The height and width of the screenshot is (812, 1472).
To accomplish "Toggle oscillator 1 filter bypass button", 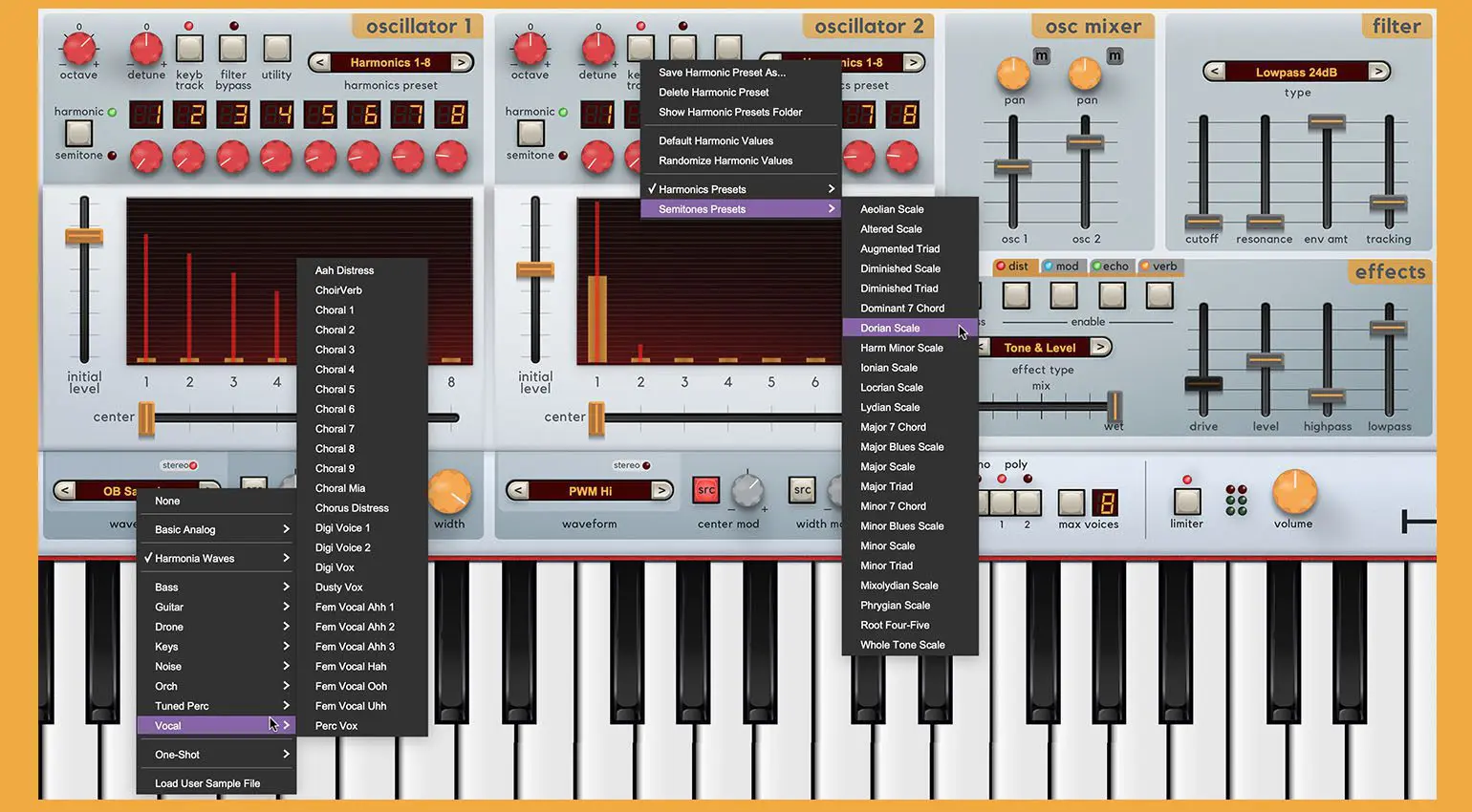I will [232, 48].
